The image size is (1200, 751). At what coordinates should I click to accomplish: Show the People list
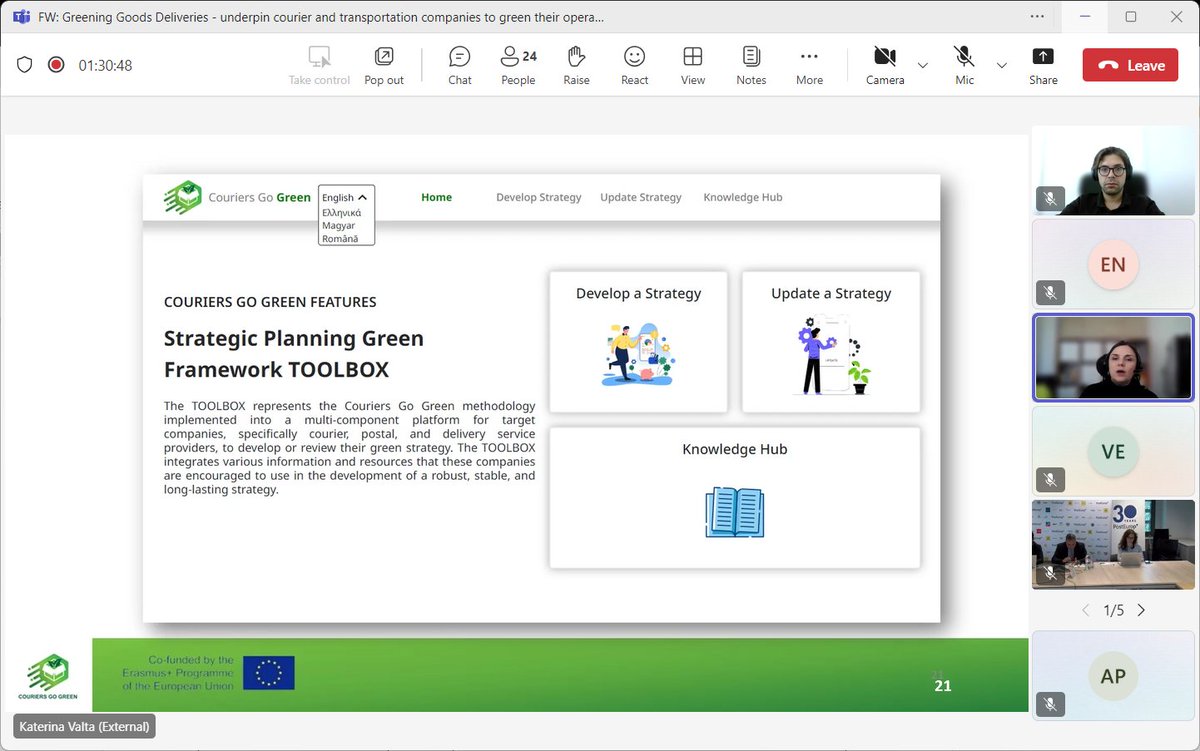[x=518, y=66]
